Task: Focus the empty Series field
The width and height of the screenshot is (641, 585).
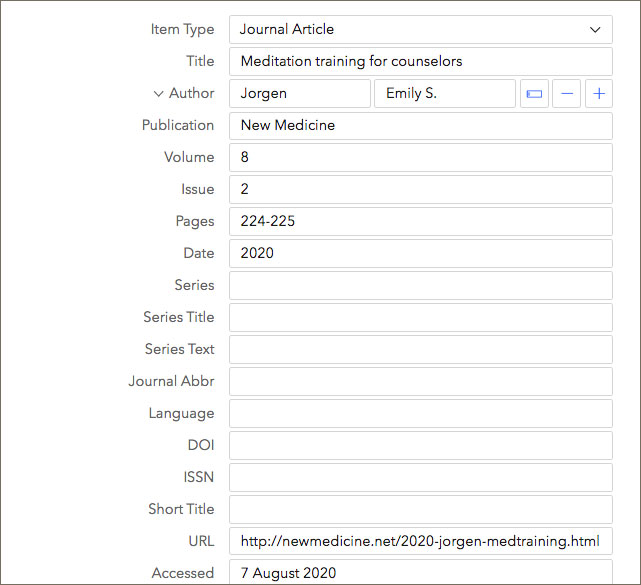Action: [x=420, y=285]
